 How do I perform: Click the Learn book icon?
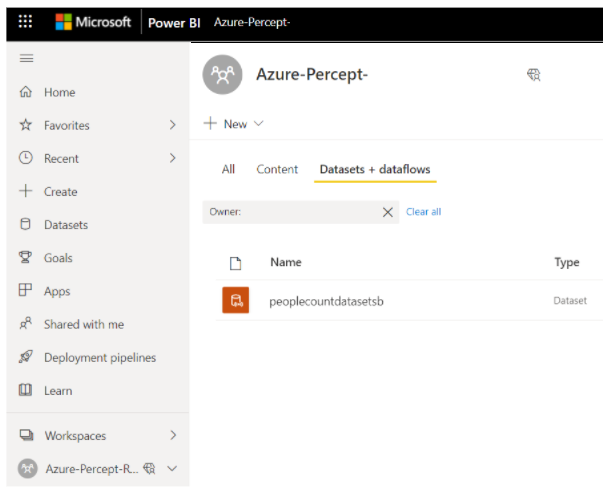click(26, 390)
